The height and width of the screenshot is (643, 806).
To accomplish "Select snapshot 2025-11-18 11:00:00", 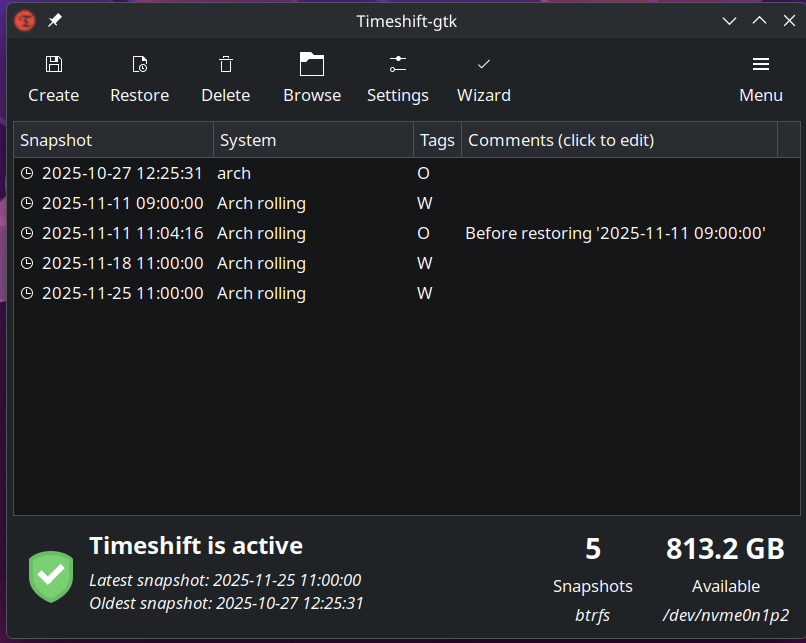I will tap(122, 263).
